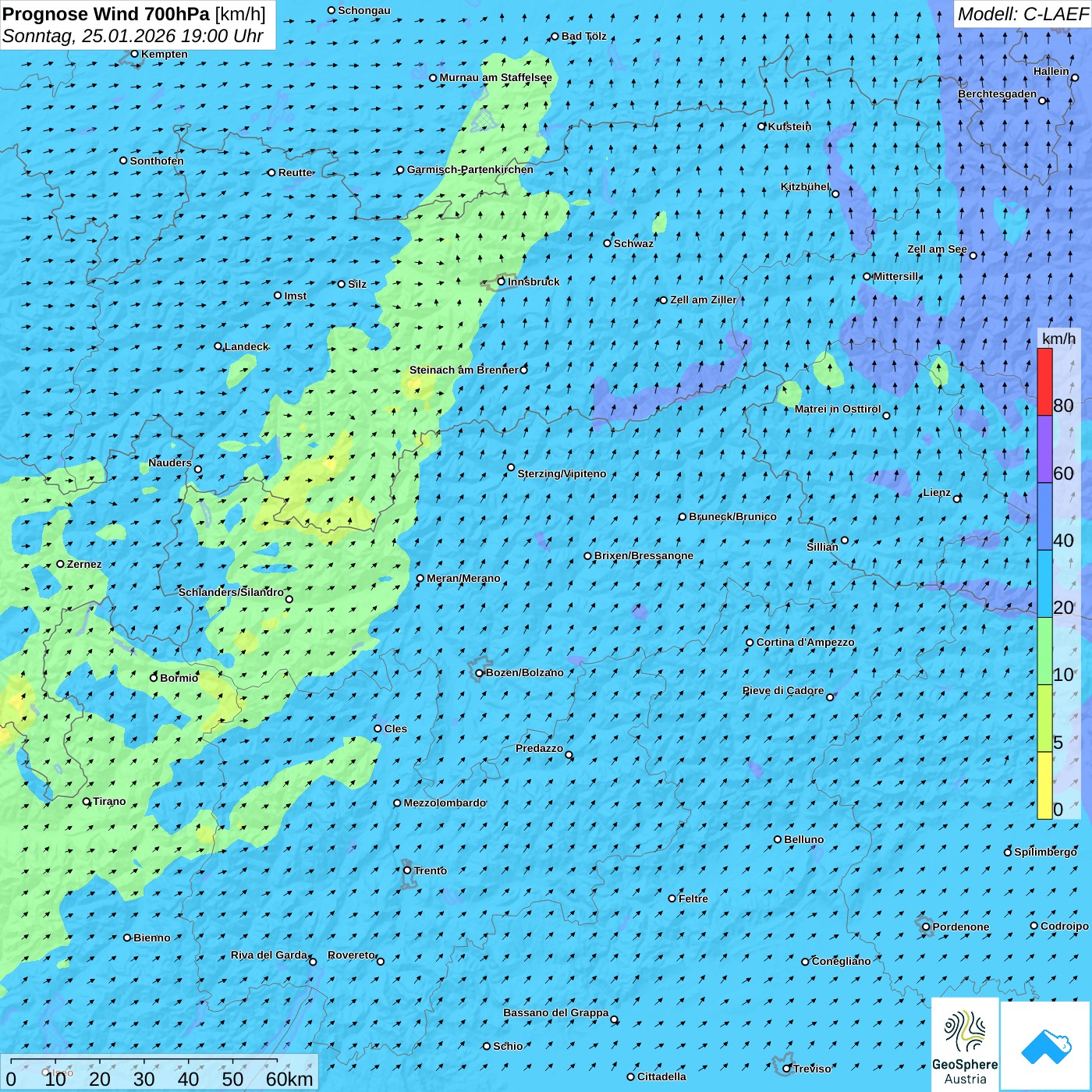Viewport: 1092px width, 1092px height.
Task: Click the Zernez city label
Action: pos(84,564)
